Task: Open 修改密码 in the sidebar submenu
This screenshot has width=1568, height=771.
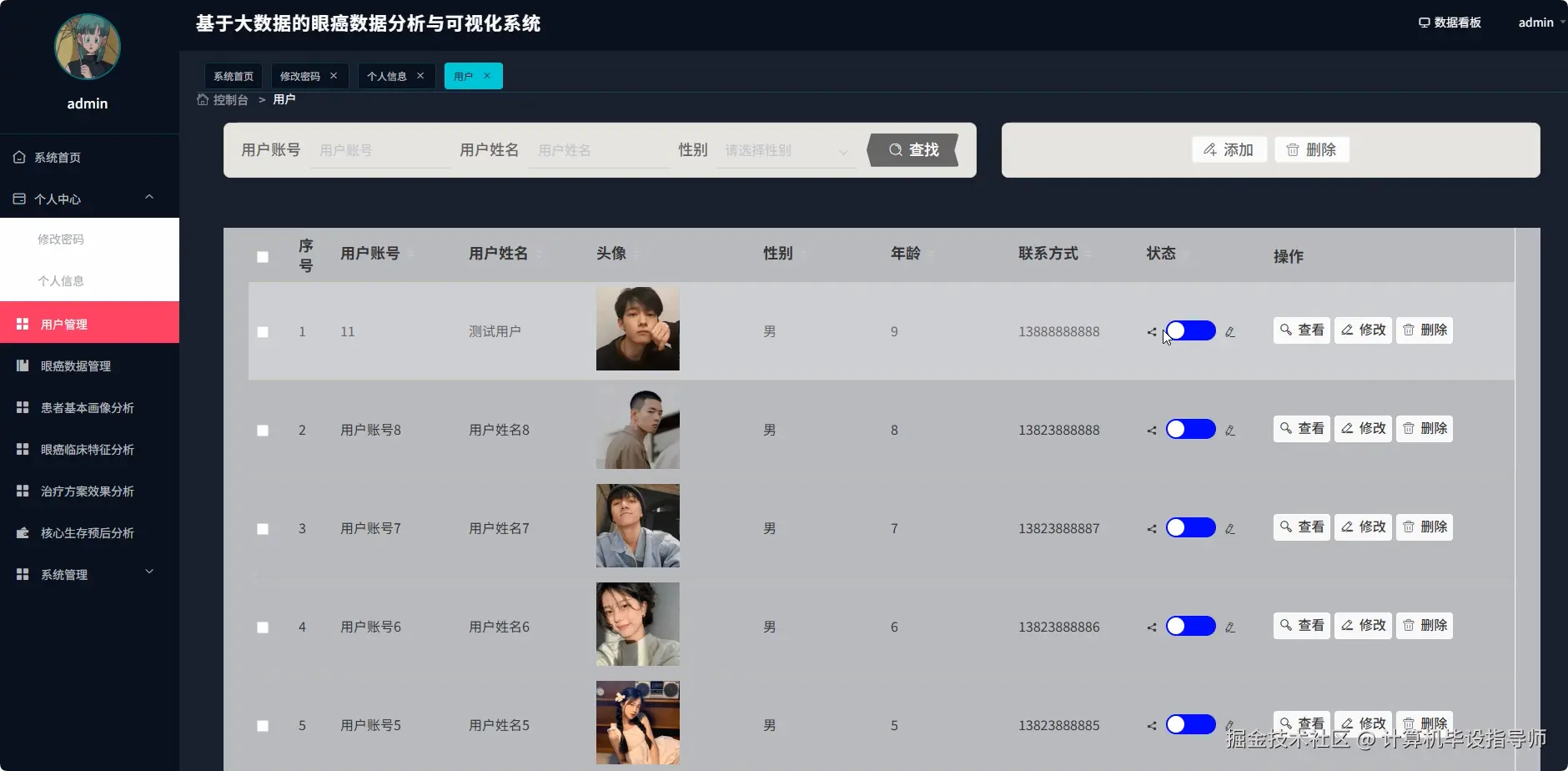Action: [89, 239]
